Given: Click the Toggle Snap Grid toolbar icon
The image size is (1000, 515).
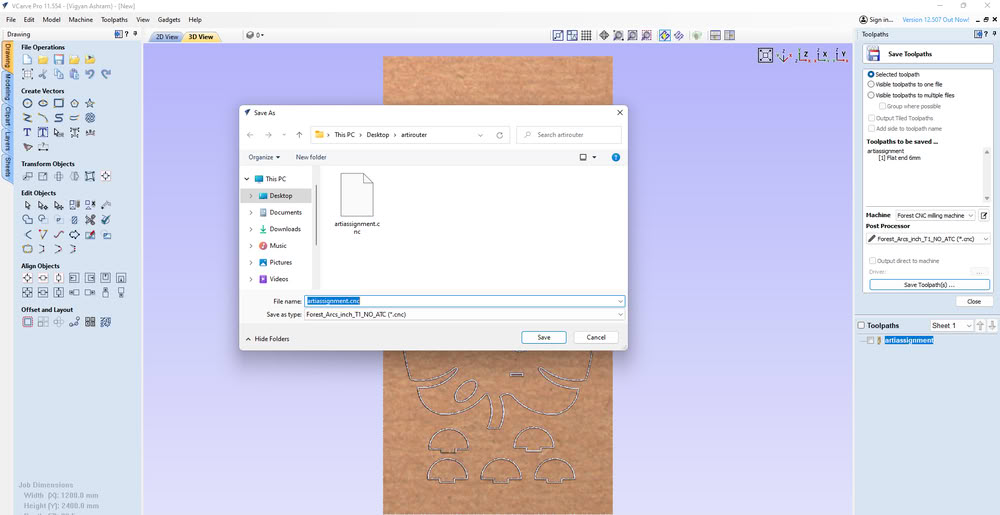Looking at the screenshot, I should (586, 36).
